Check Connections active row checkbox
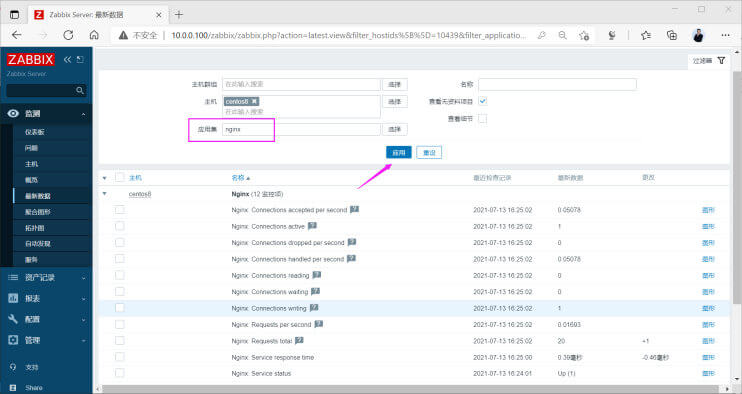This screenshot has width=742, height=394. coord(120,226)
